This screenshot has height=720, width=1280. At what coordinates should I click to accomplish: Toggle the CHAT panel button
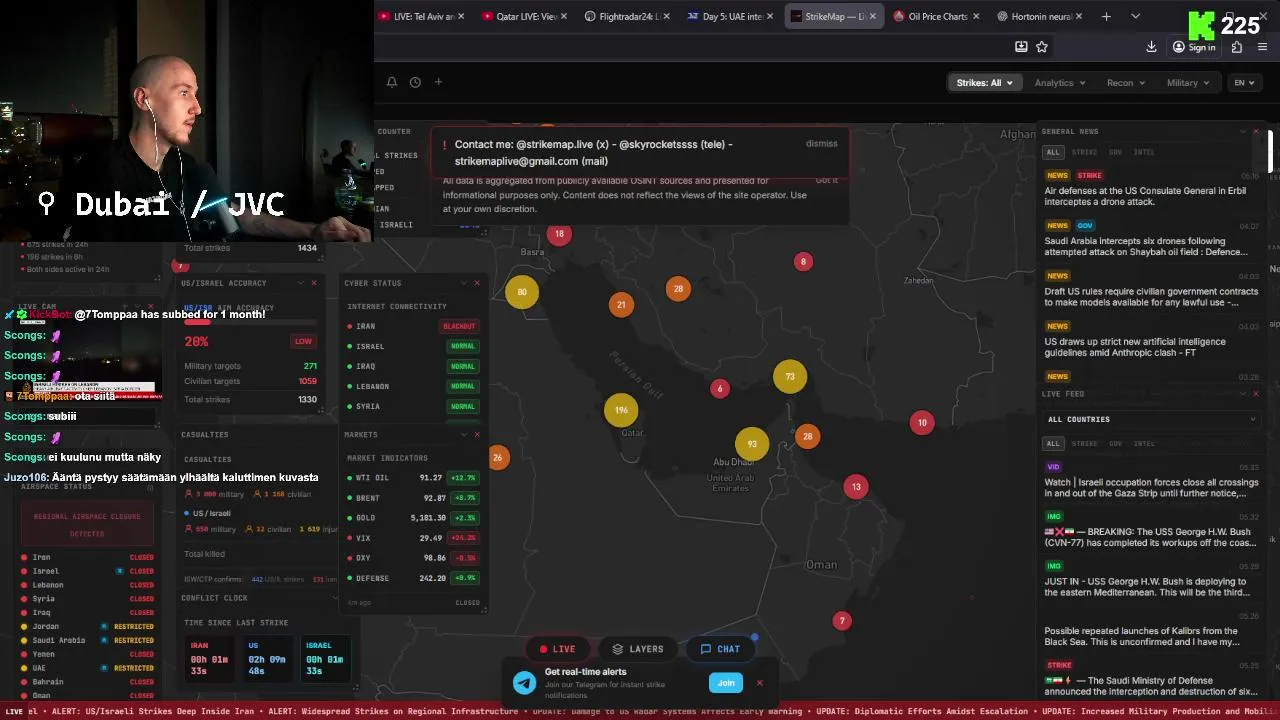pos(721,649)
